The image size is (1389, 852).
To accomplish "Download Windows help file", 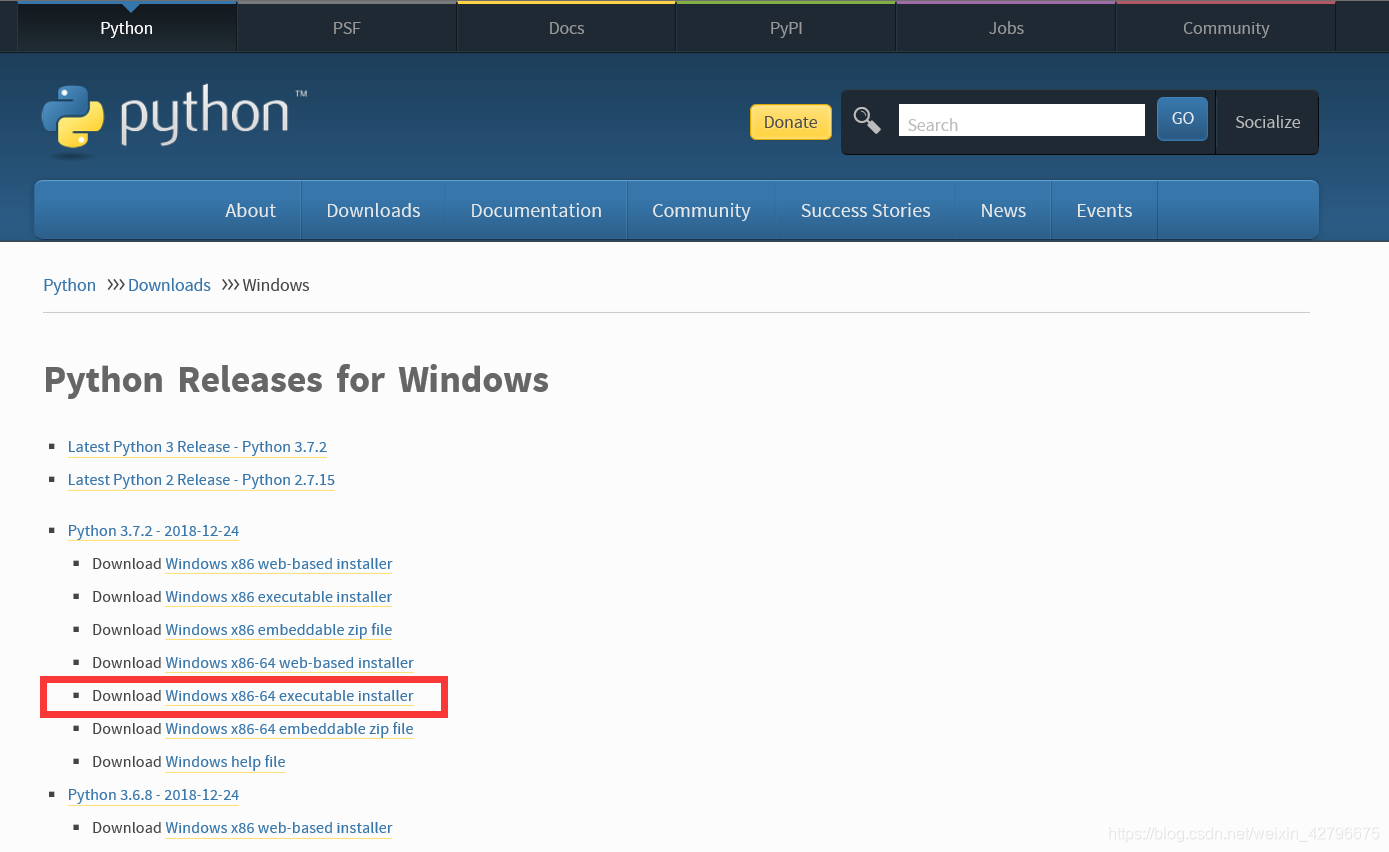I will click(x=225, y=762).
